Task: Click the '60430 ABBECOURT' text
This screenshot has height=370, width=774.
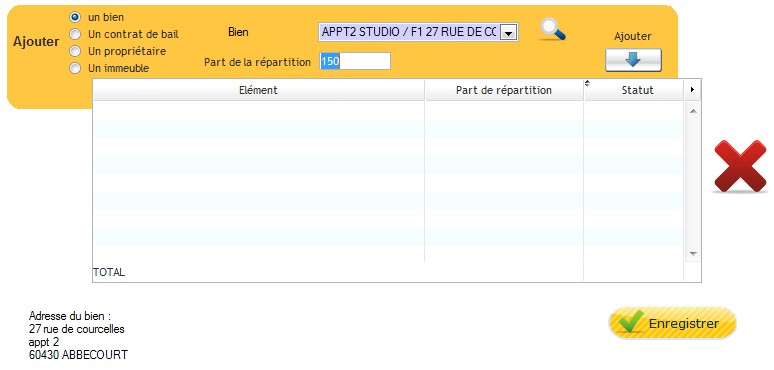Action: [78, 354]
